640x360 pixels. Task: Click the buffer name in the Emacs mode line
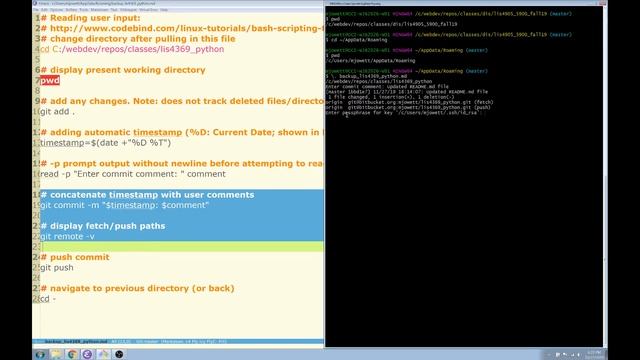point(76,342)
